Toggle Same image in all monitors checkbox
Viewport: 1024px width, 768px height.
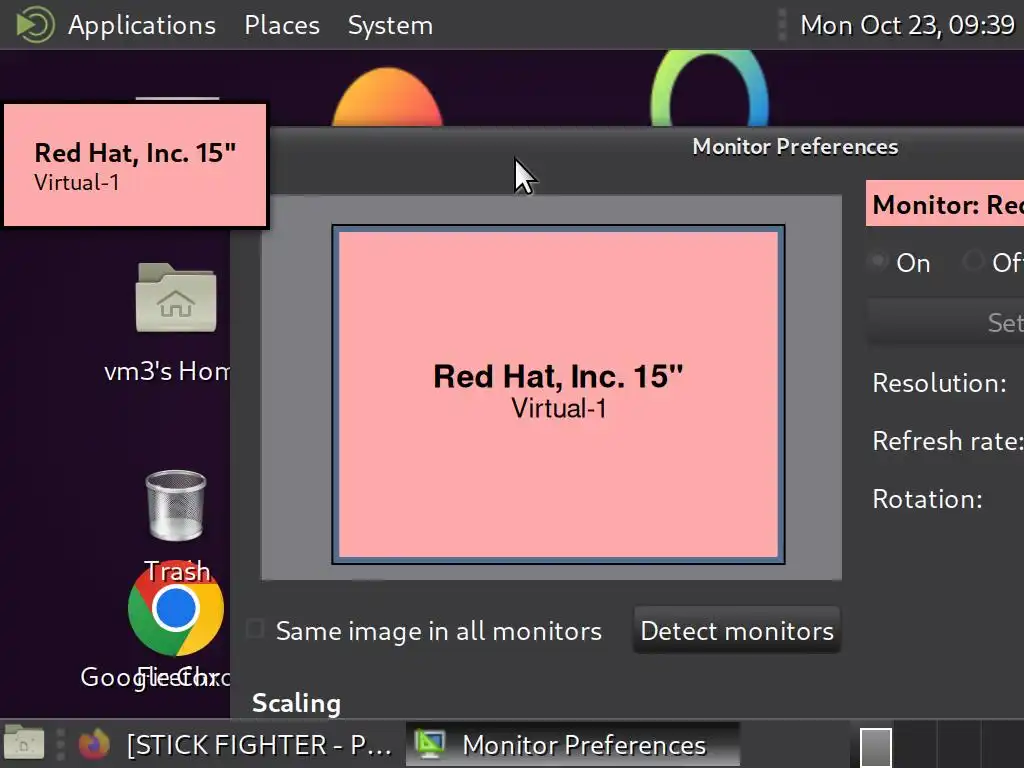[x=255, y=630]
